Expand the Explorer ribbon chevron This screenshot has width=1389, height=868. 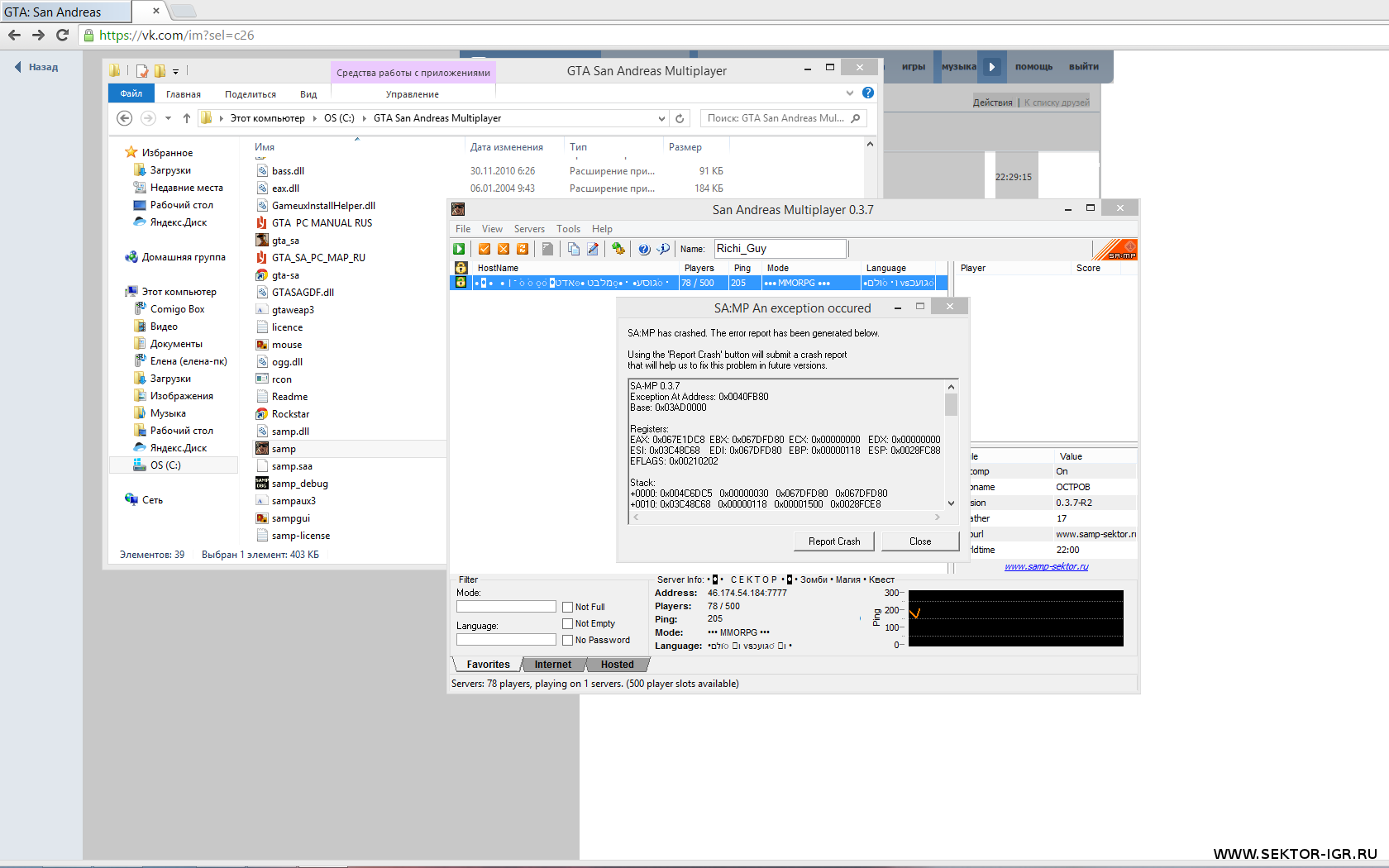point(850,93)
